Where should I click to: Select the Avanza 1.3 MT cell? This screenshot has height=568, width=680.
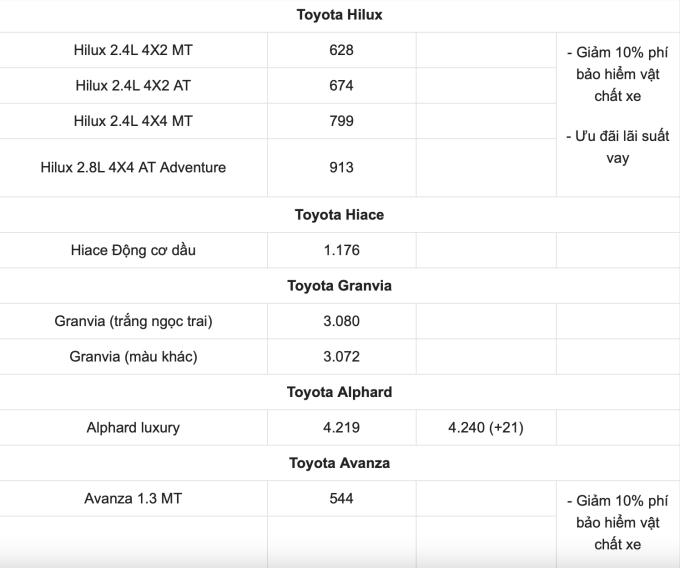pyautogui.click(x=133, y=498)
